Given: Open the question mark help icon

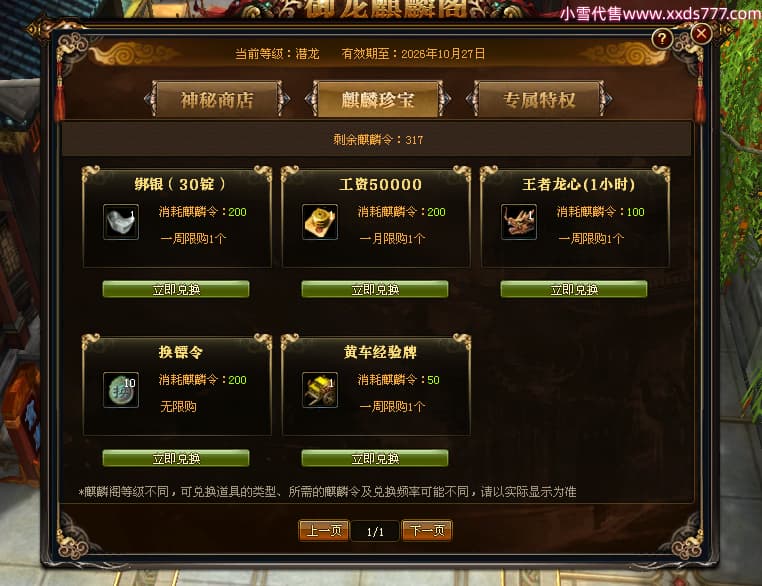Looking at the screenshot, I should click(x=662, y=38).
